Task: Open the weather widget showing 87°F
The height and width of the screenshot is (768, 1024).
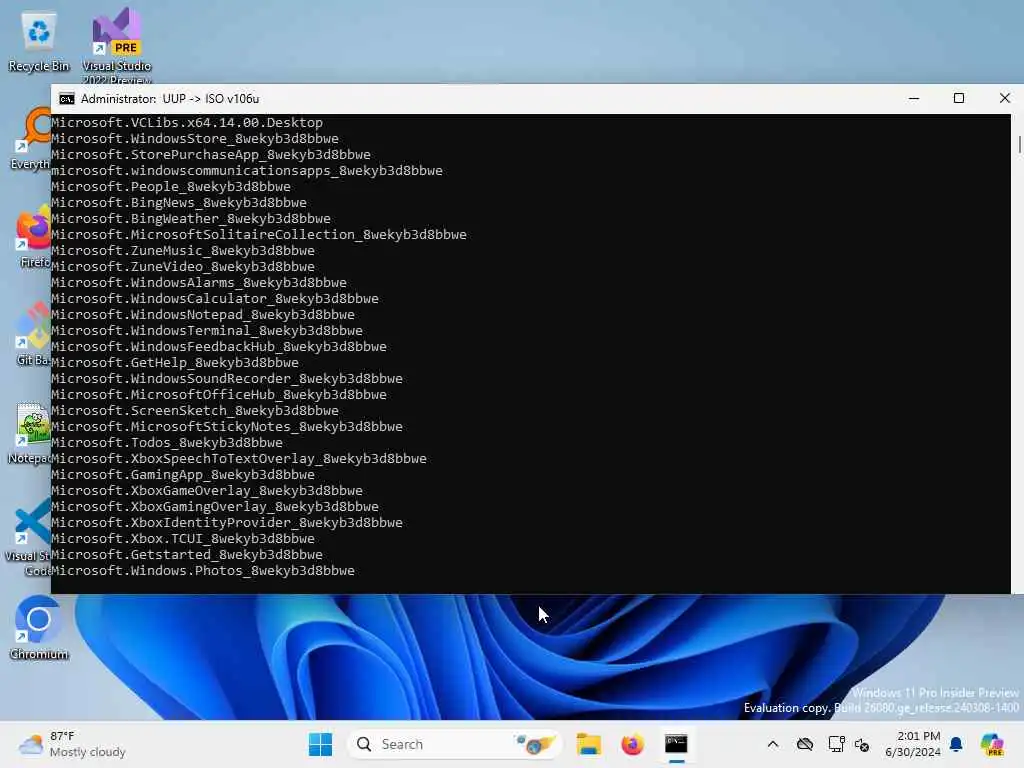Action: [72, 744]
